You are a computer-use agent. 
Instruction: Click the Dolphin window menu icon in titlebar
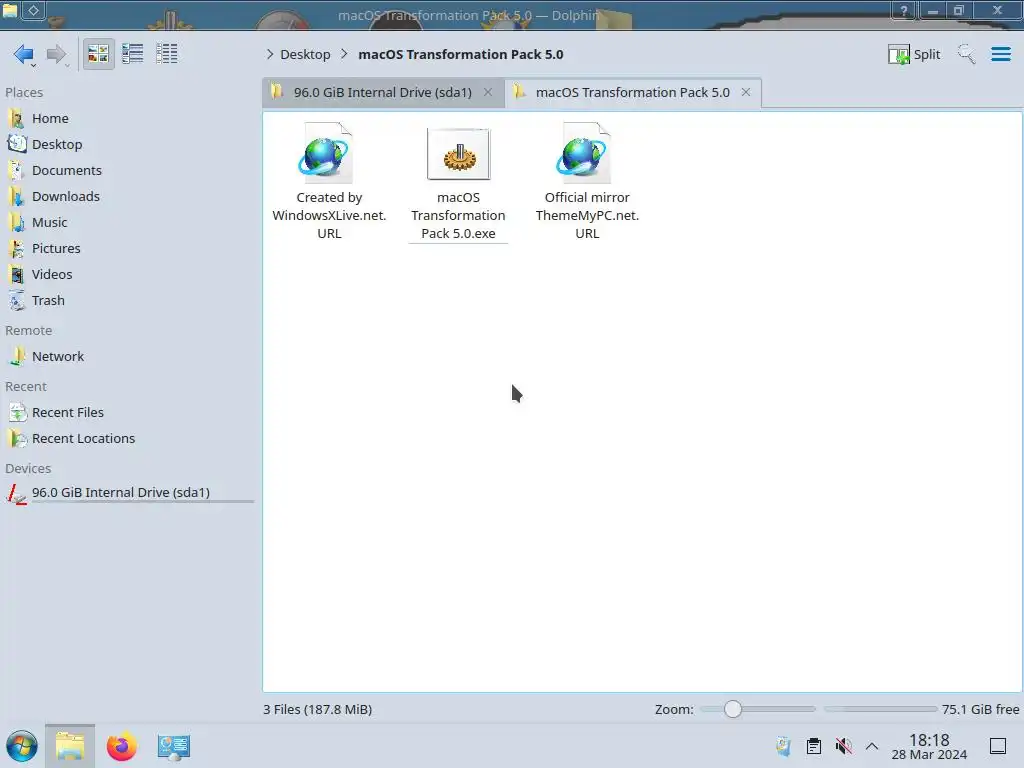pos(10,10)
